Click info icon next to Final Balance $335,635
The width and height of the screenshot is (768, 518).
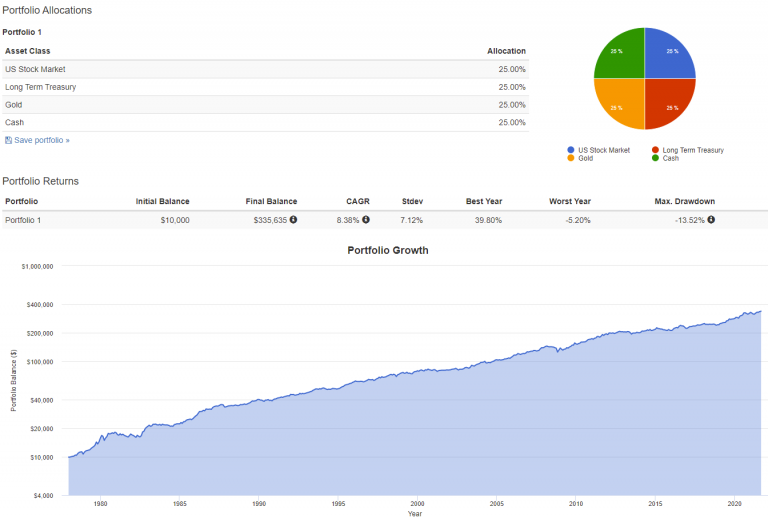[293, 220]
